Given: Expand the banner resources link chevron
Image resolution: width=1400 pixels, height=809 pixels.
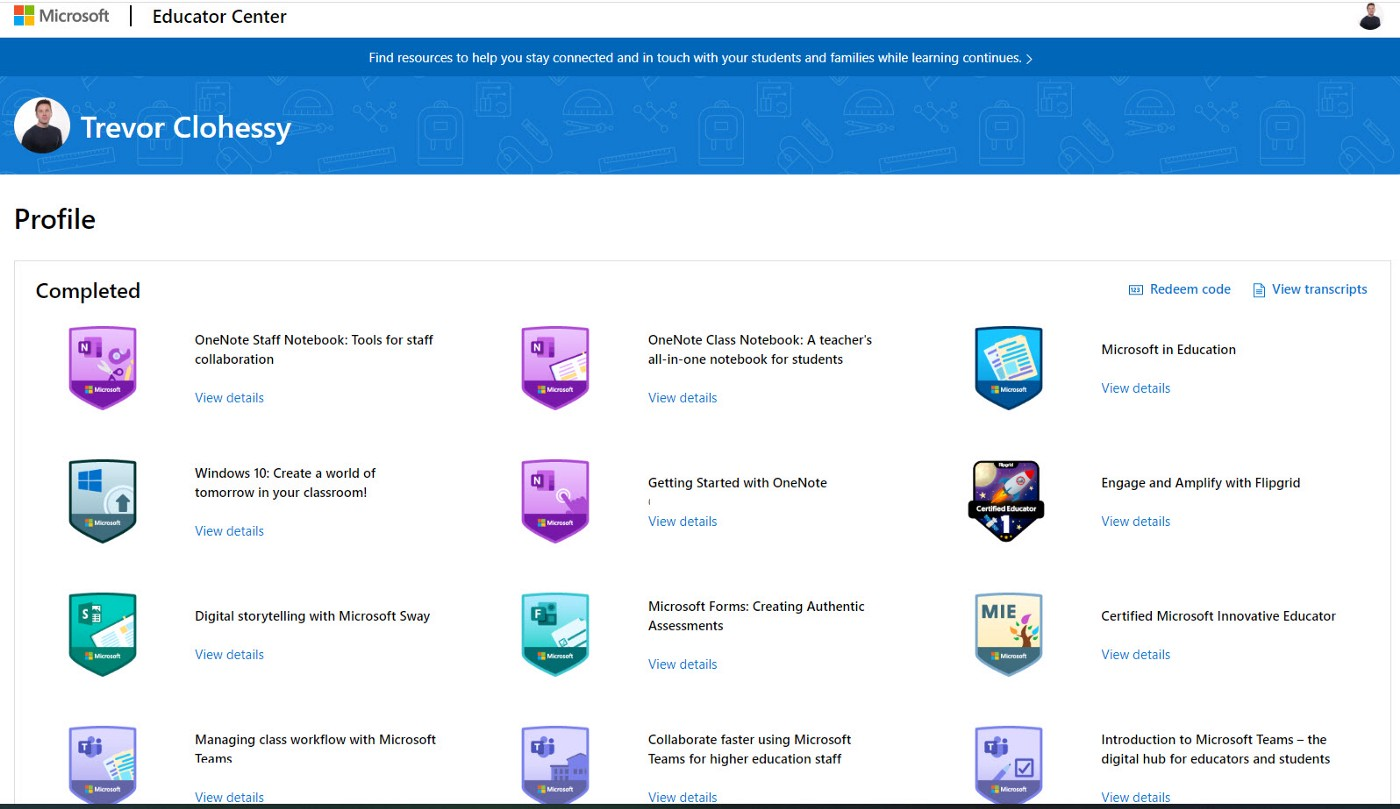Looking at the screenshot, I should point(1030,58).
